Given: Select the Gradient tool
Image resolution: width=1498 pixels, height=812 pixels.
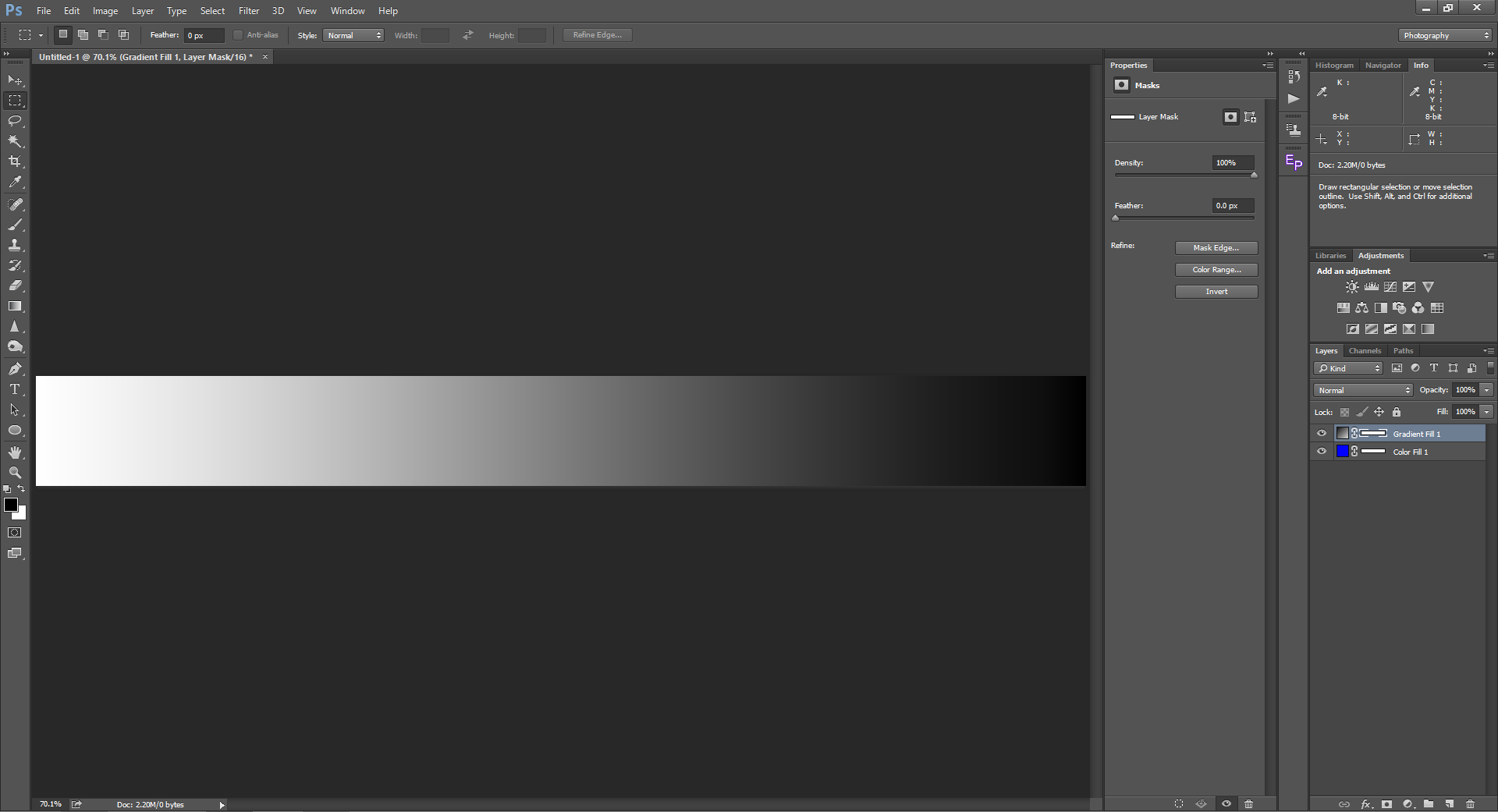Looking at the screenshot, I should 15,307.
